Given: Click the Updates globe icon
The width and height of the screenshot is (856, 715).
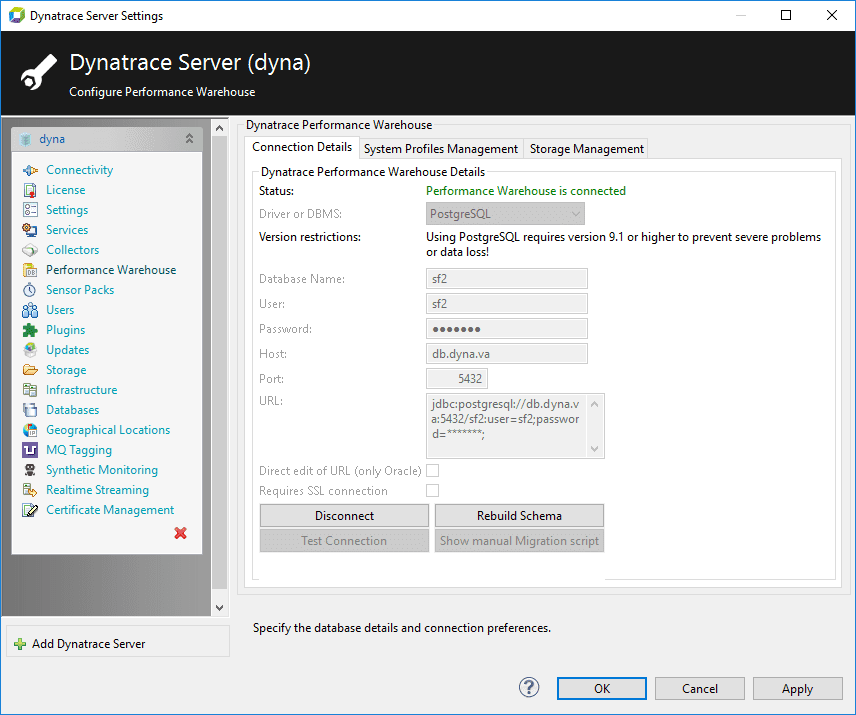Looking at the screenshot, I should [30, 350].
